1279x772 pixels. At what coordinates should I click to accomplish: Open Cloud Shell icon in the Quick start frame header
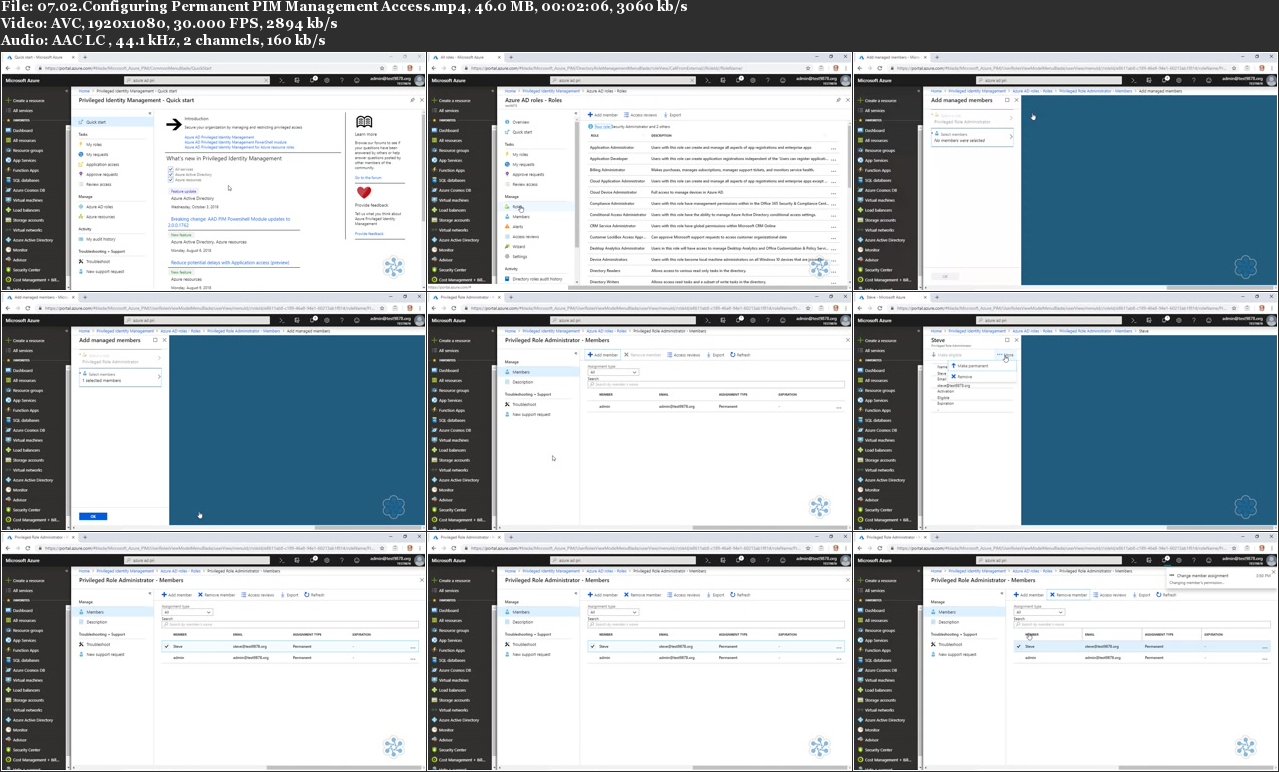tap(282, 80)
